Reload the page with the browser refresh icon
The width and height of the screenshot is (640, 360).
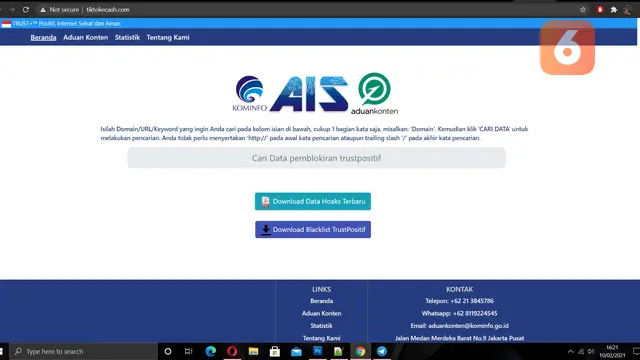tap(26, 9)
